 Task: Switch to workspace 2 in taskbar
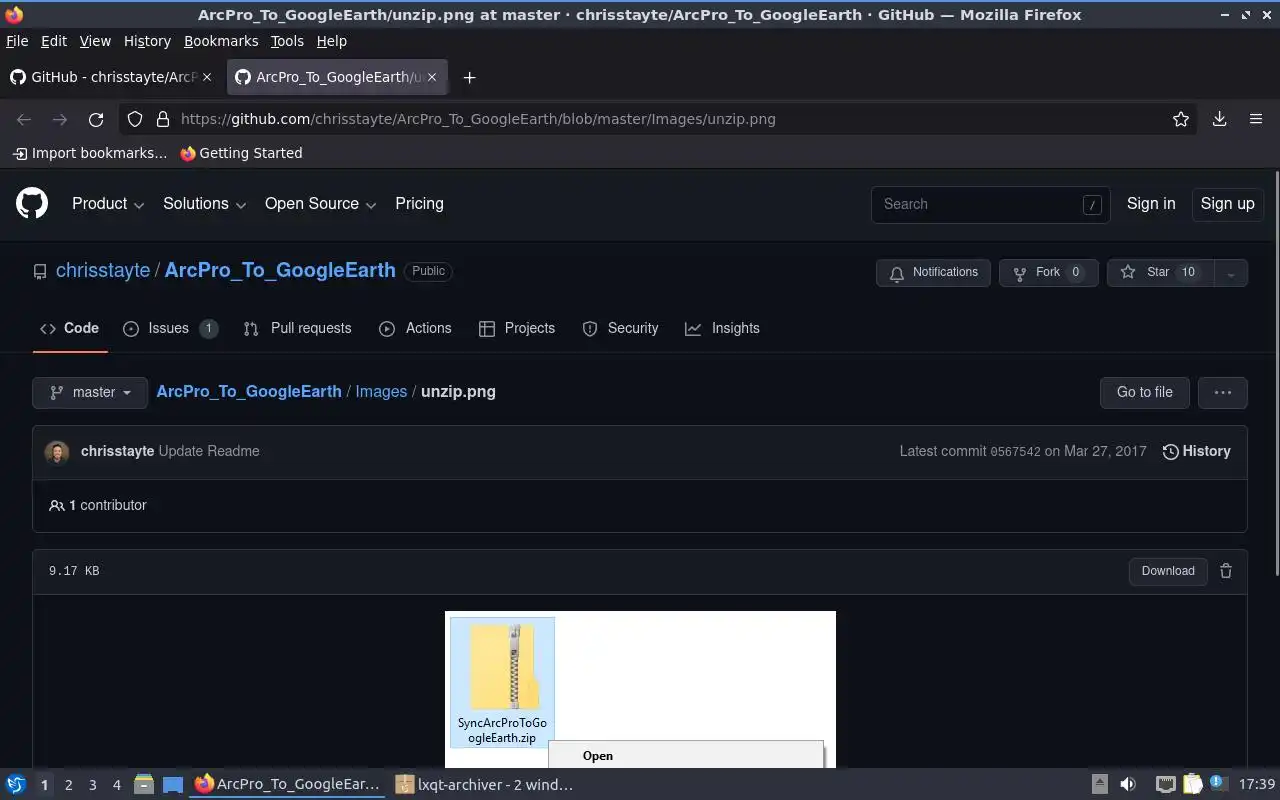pos(68,785)
